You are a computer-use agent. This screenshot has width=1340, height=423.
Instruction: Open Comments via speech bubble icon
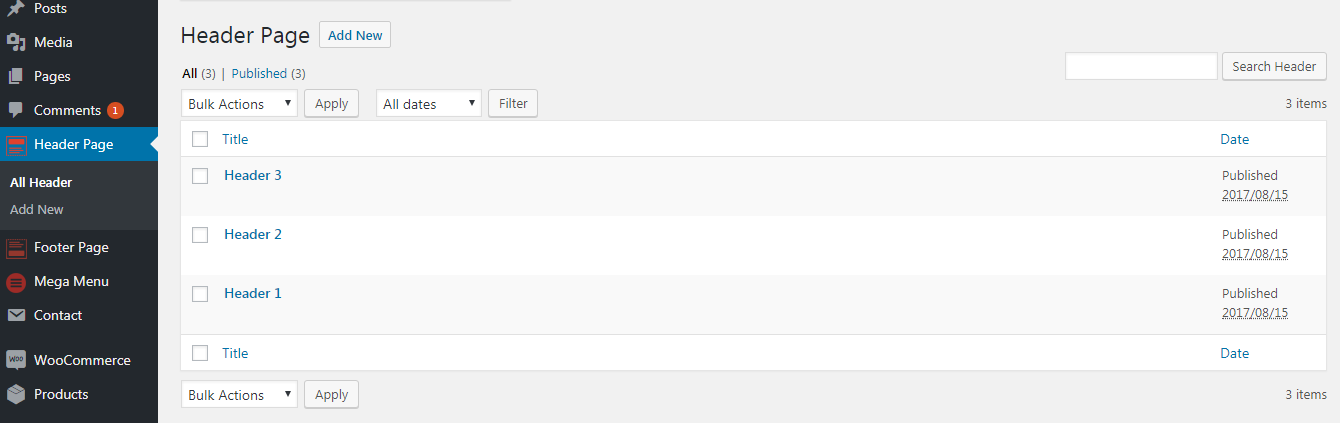pyautogui.click(x=16, y=110)
